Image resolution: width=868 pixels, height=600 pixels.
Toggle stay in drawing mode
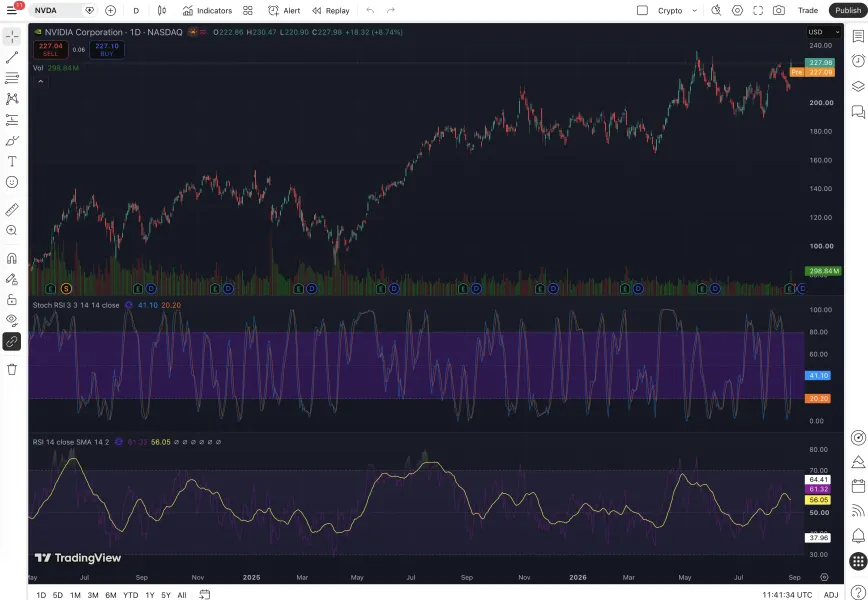click(12, 279)
